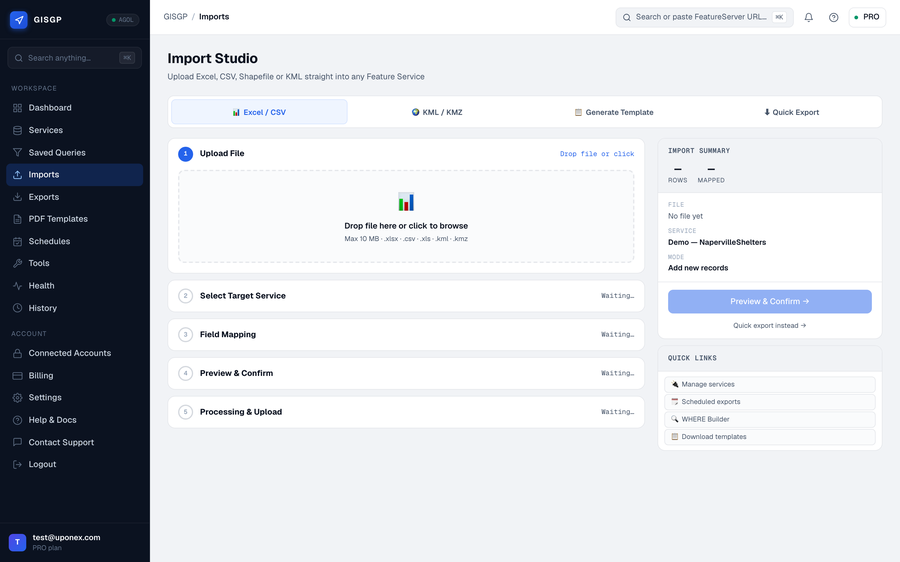This screenshot has width=900, height=562.
Task: Click test@uponex.com account entry
Action: (75, 542)
